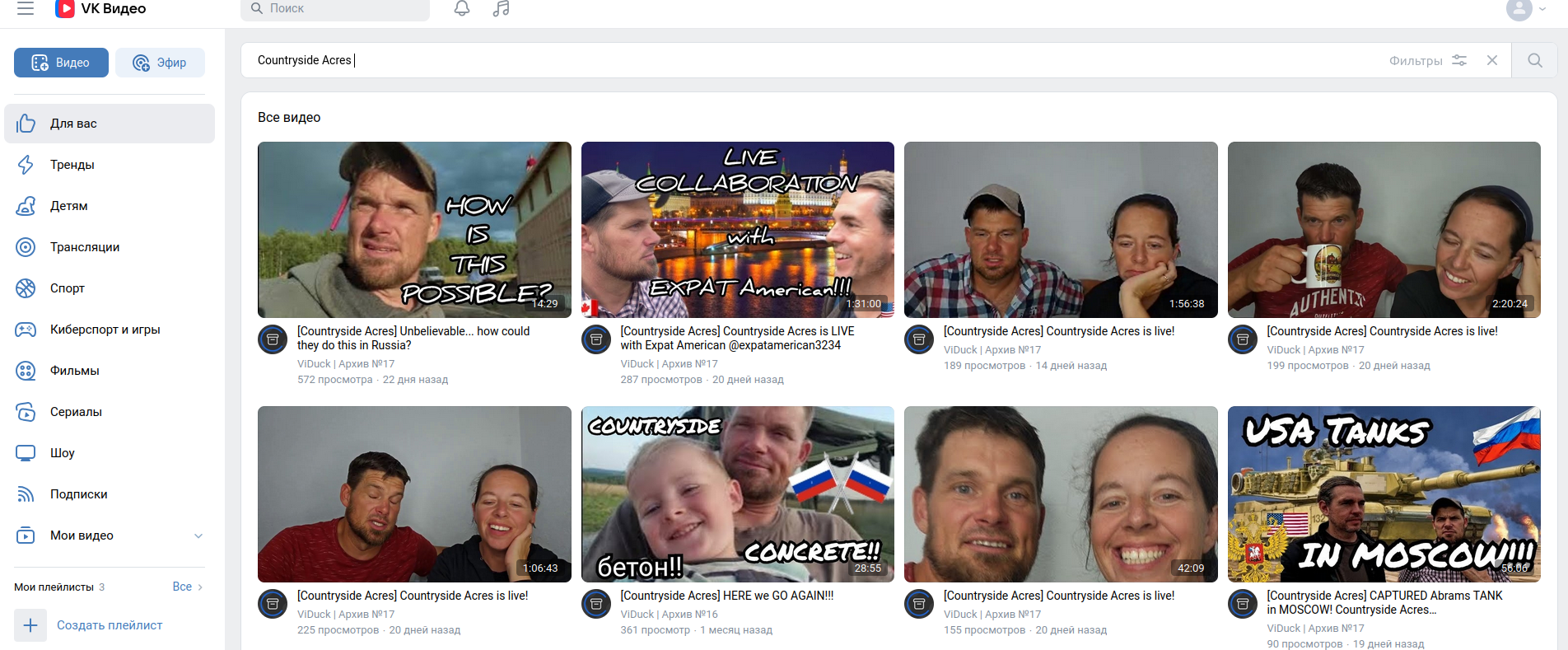Open the music note icon

click(x=501, y=8)
